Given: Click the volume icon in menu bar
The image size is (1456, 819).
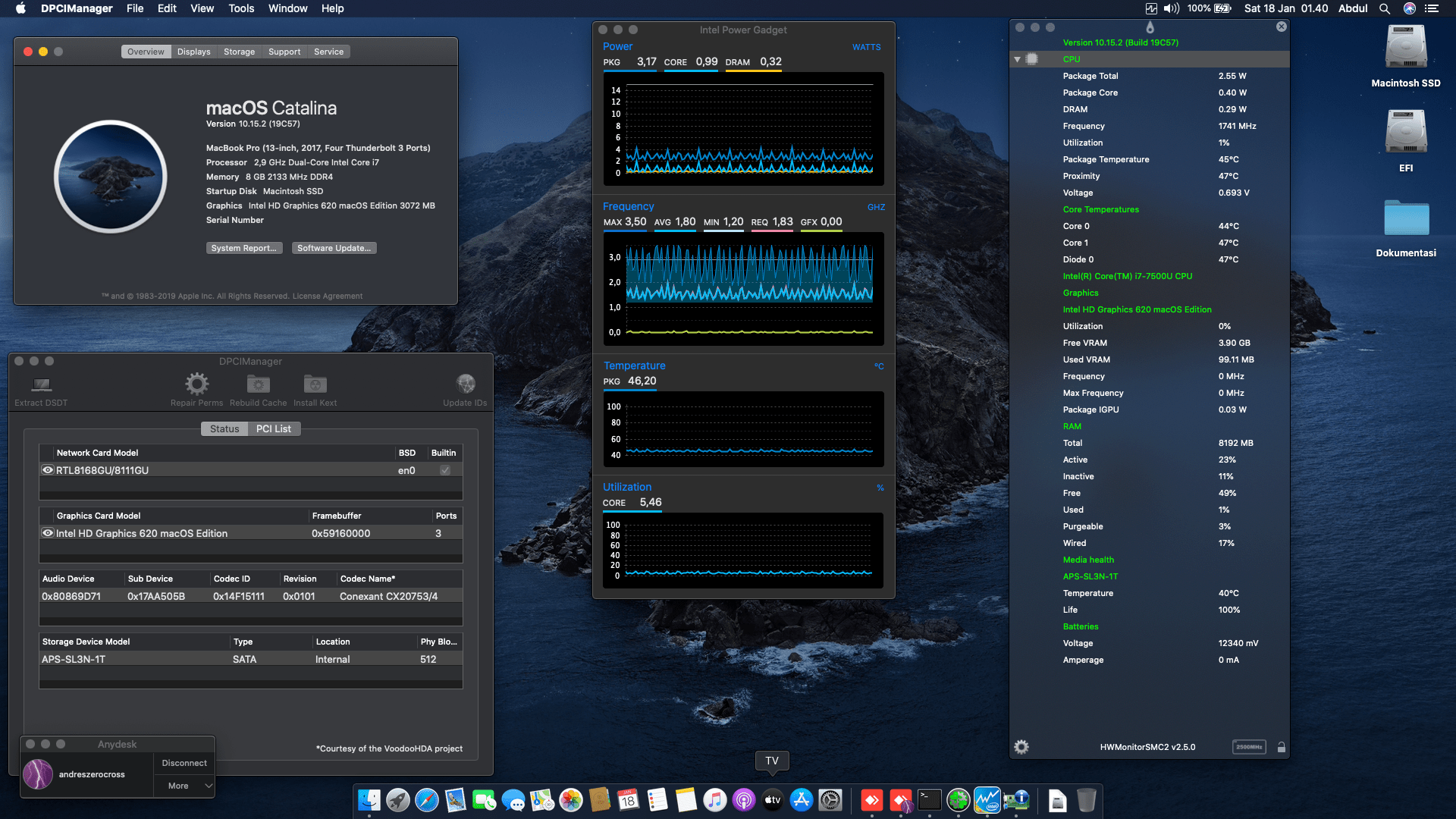Looking at the screenshot, I should [1172, 8].
